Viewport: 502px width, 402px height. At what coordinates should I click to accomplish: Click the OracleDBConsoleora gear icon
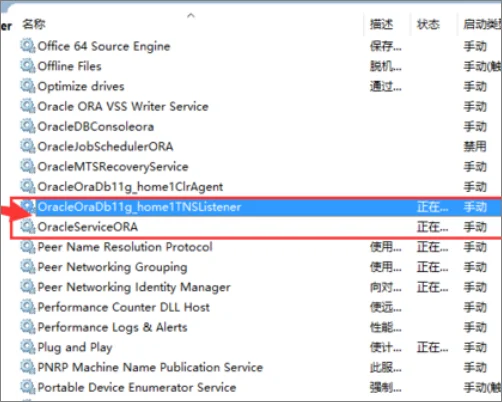click(x=27, y=126)
